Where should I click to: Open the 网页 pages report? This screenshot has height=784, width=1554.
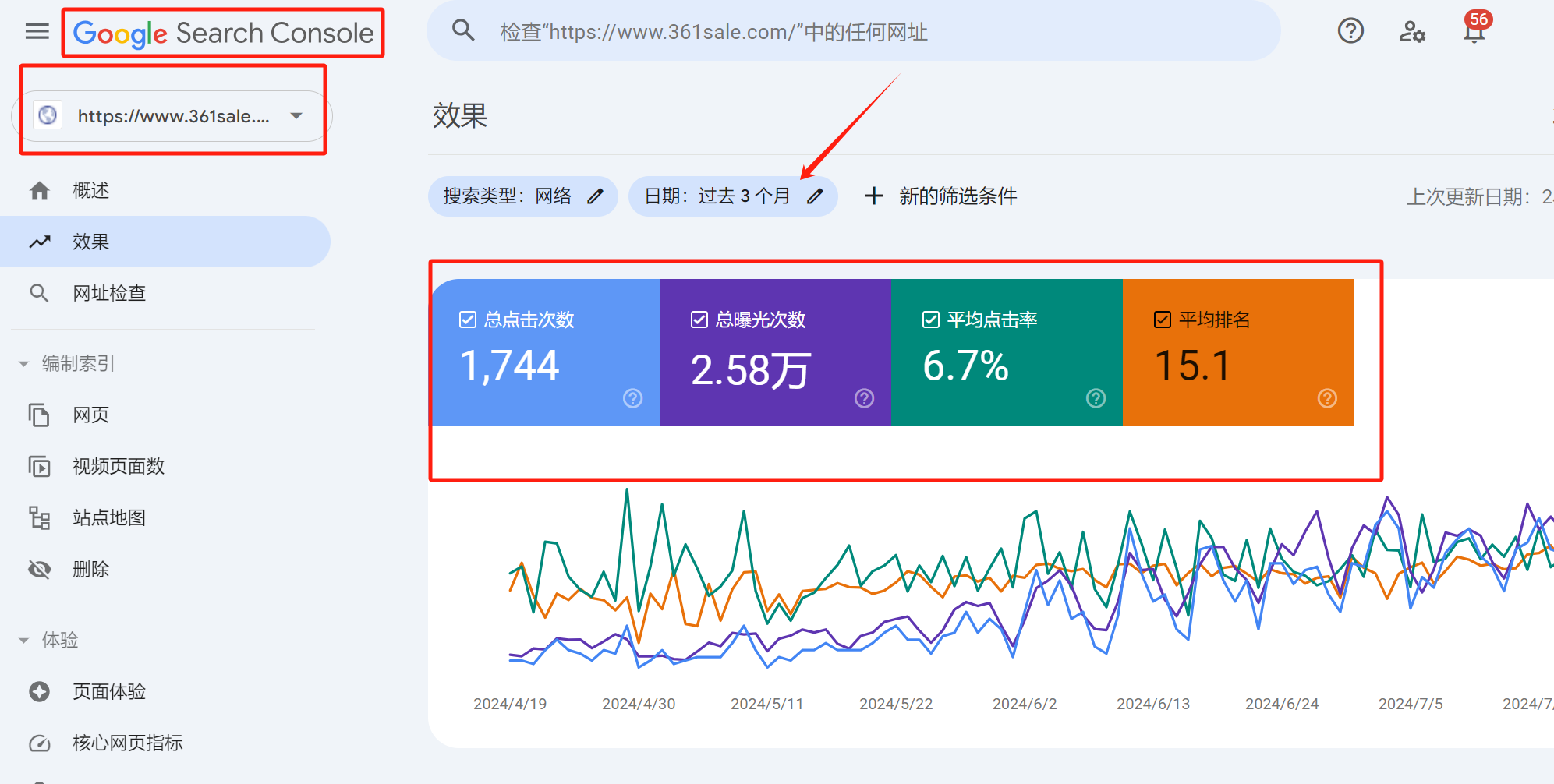[90, 415]
